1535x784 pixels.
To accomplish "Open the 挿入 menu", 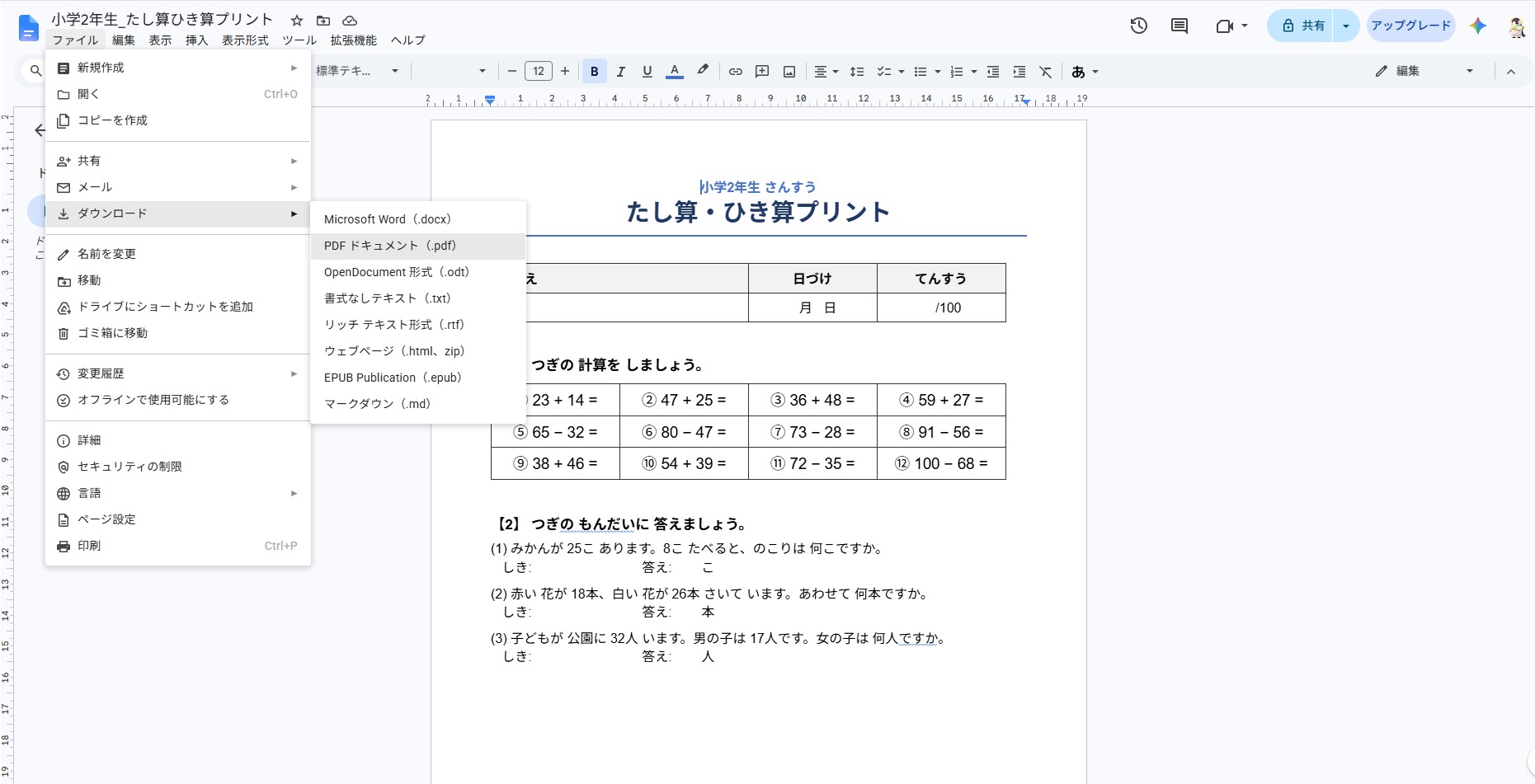I will [196, 40].
